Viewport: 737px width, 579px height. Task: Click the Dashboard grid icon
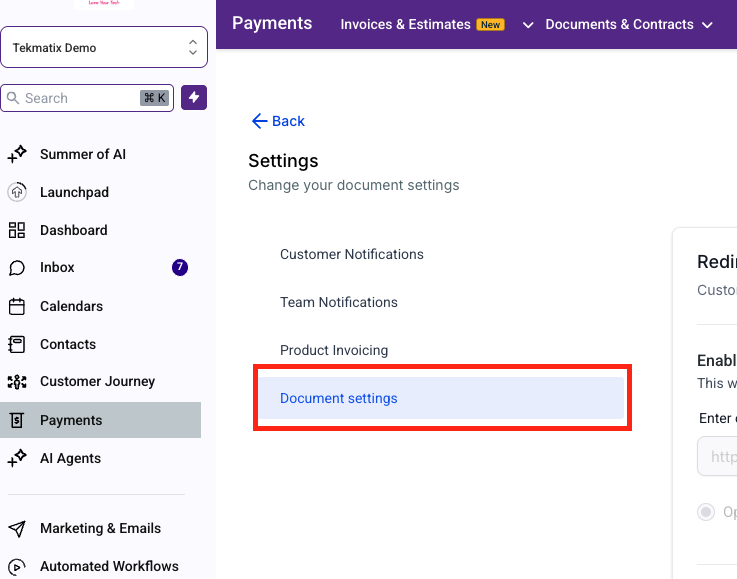pos(17,230)
